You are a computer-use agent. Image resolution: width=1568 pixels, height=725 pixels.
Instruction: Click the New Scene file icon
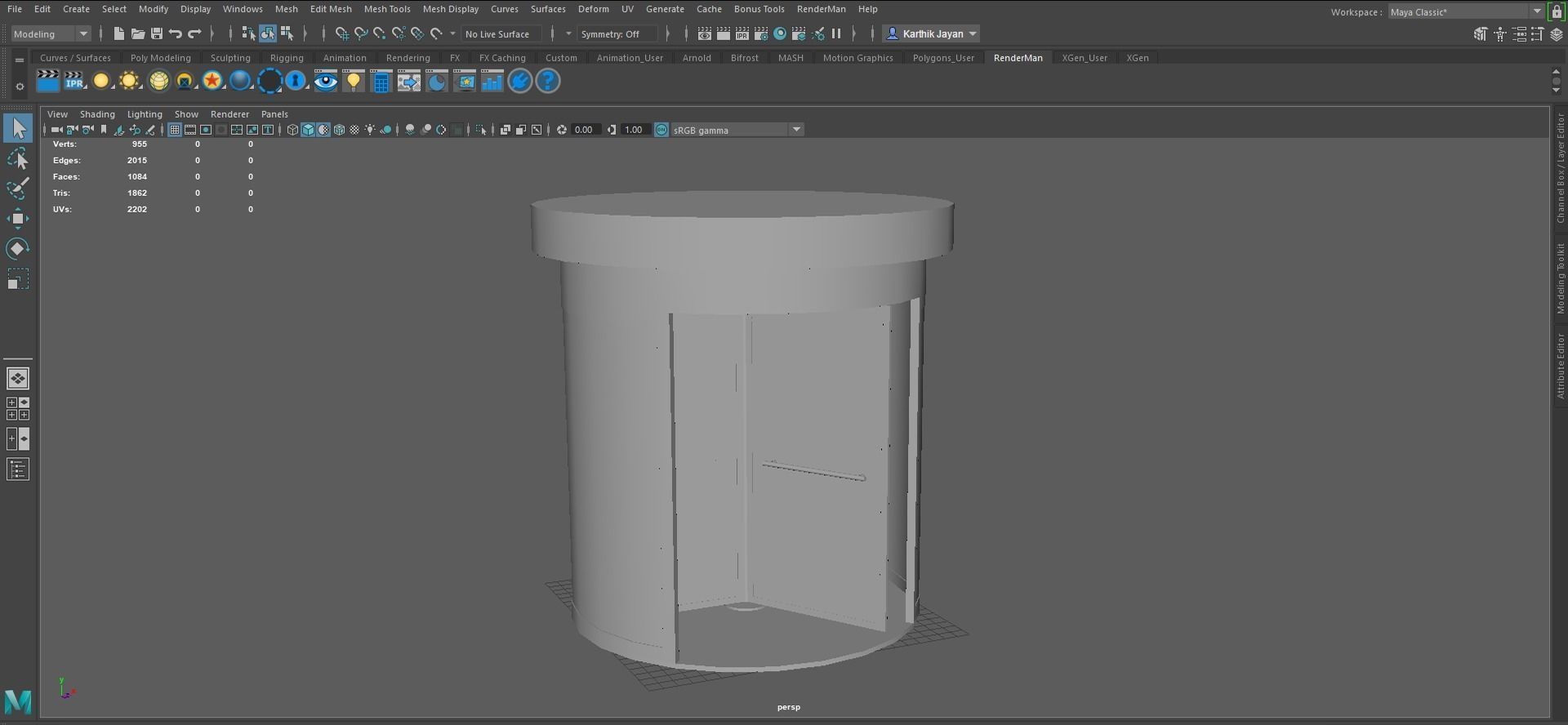tap(118, 33)
